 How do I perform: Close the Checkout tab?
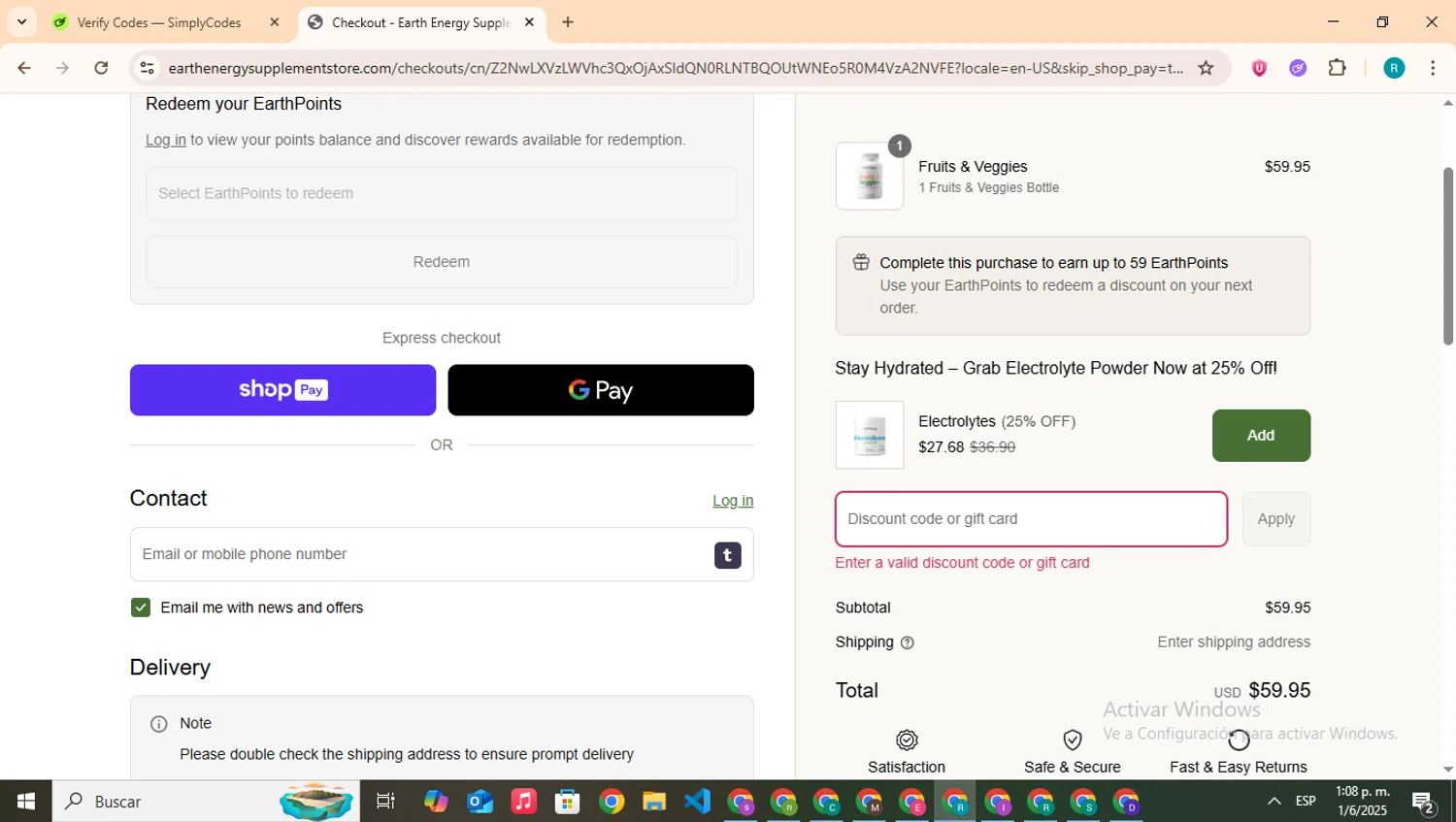point(529,22)
